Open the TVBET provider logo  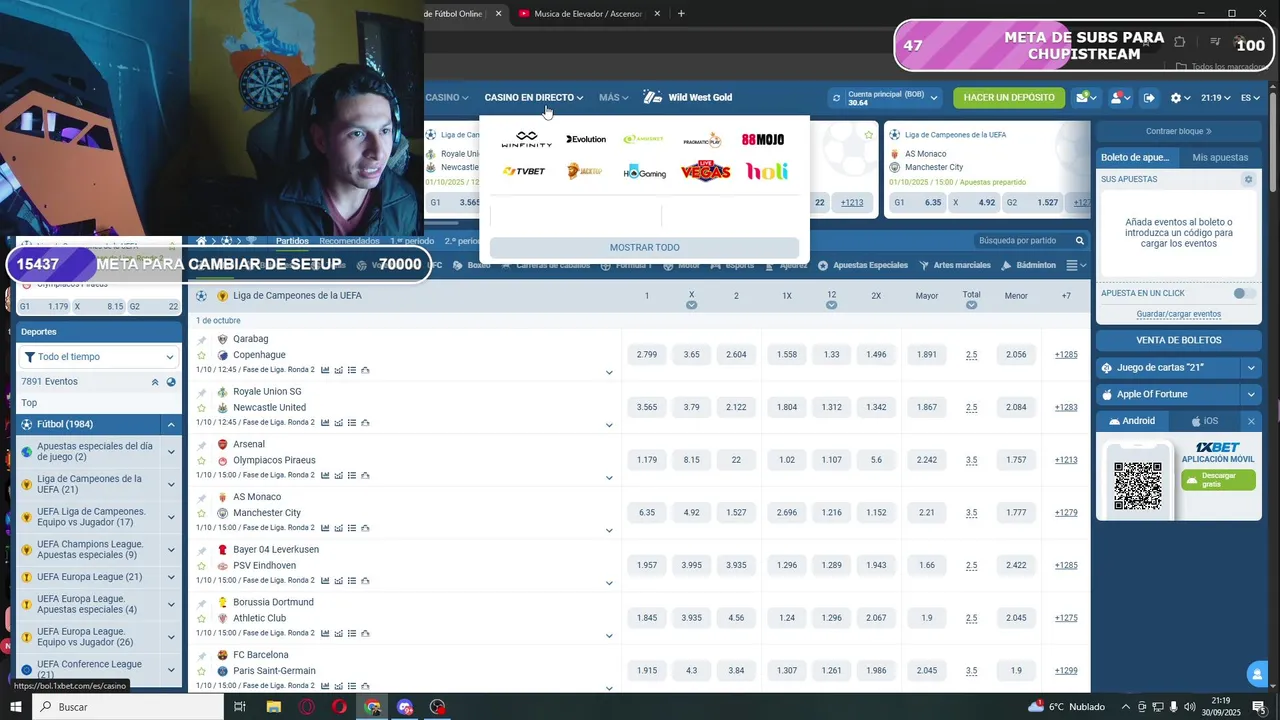(524, 171)
